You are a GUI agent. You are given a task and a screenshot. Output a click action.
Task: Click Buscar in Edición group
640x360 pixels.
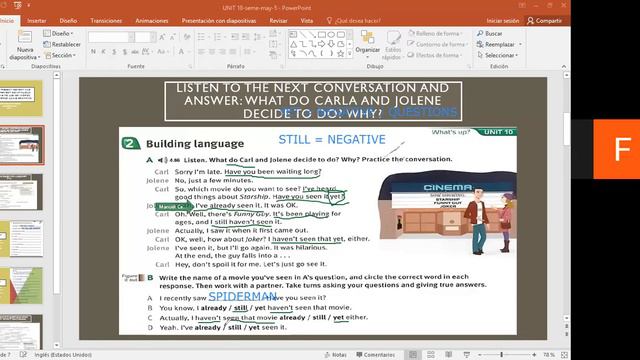click(x=489, y=33)
